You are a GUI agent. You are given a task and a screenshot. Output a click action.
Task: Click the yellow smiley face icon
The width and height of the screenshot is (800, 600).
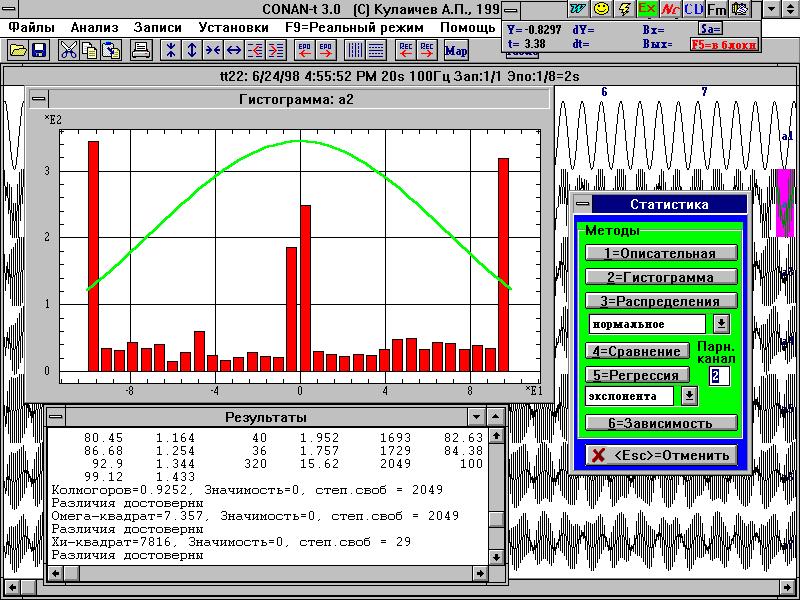[x=601, y=9]
